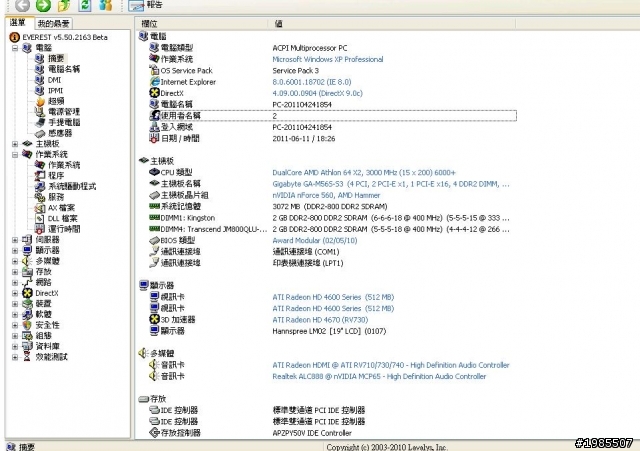This screenshot has height=451, width=640.
Task: Expand the 多媒體 tree node in sidebar
Action: tap(15, 261)
